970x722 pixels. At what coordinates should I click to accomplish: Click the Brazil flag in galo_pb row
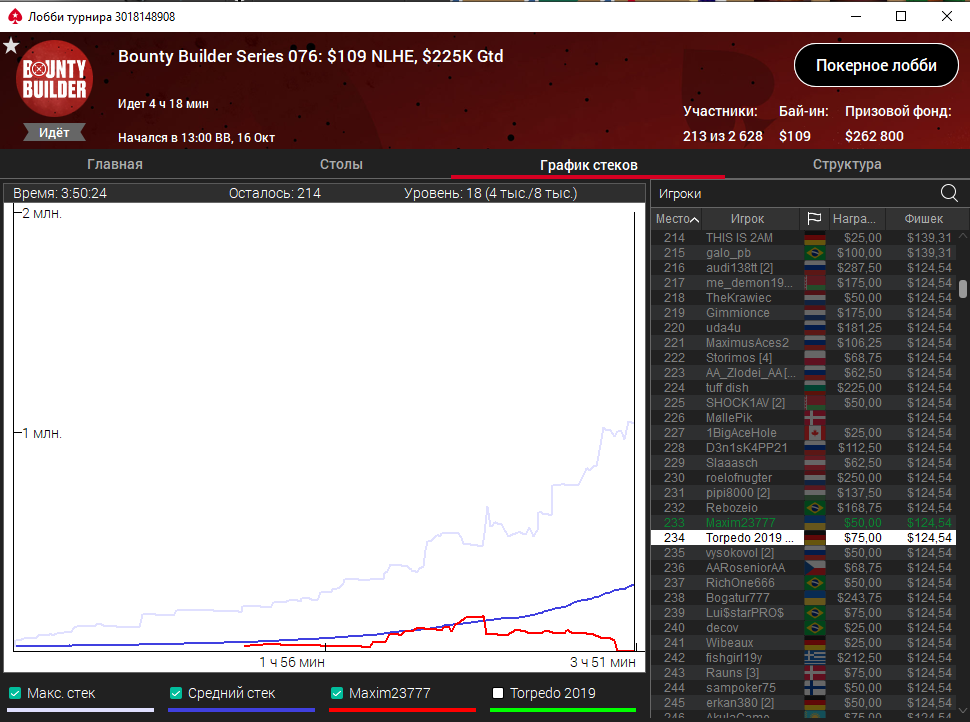coord(815,253)
